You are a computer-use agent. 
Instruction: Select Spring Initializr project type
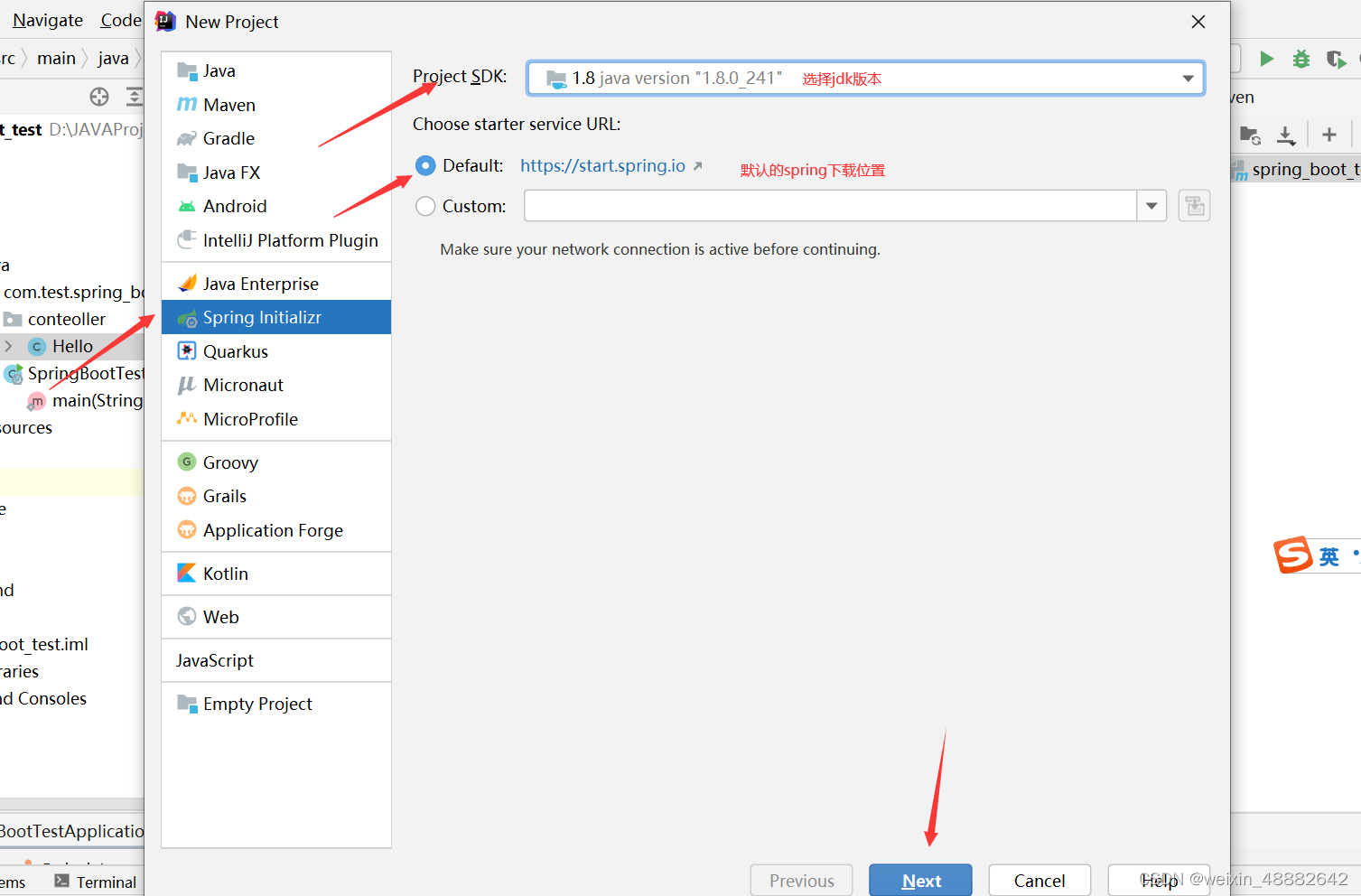click(276, 317)
